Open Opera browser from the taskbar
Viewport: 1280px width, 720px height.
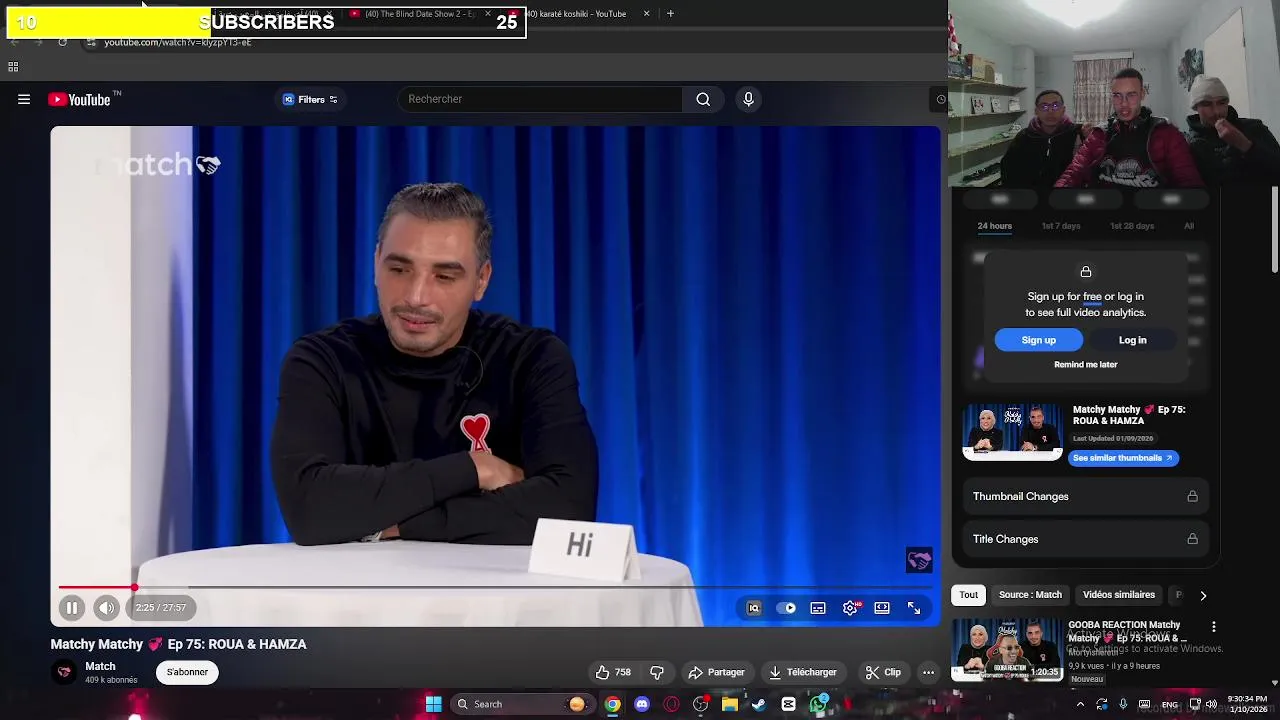671,704
